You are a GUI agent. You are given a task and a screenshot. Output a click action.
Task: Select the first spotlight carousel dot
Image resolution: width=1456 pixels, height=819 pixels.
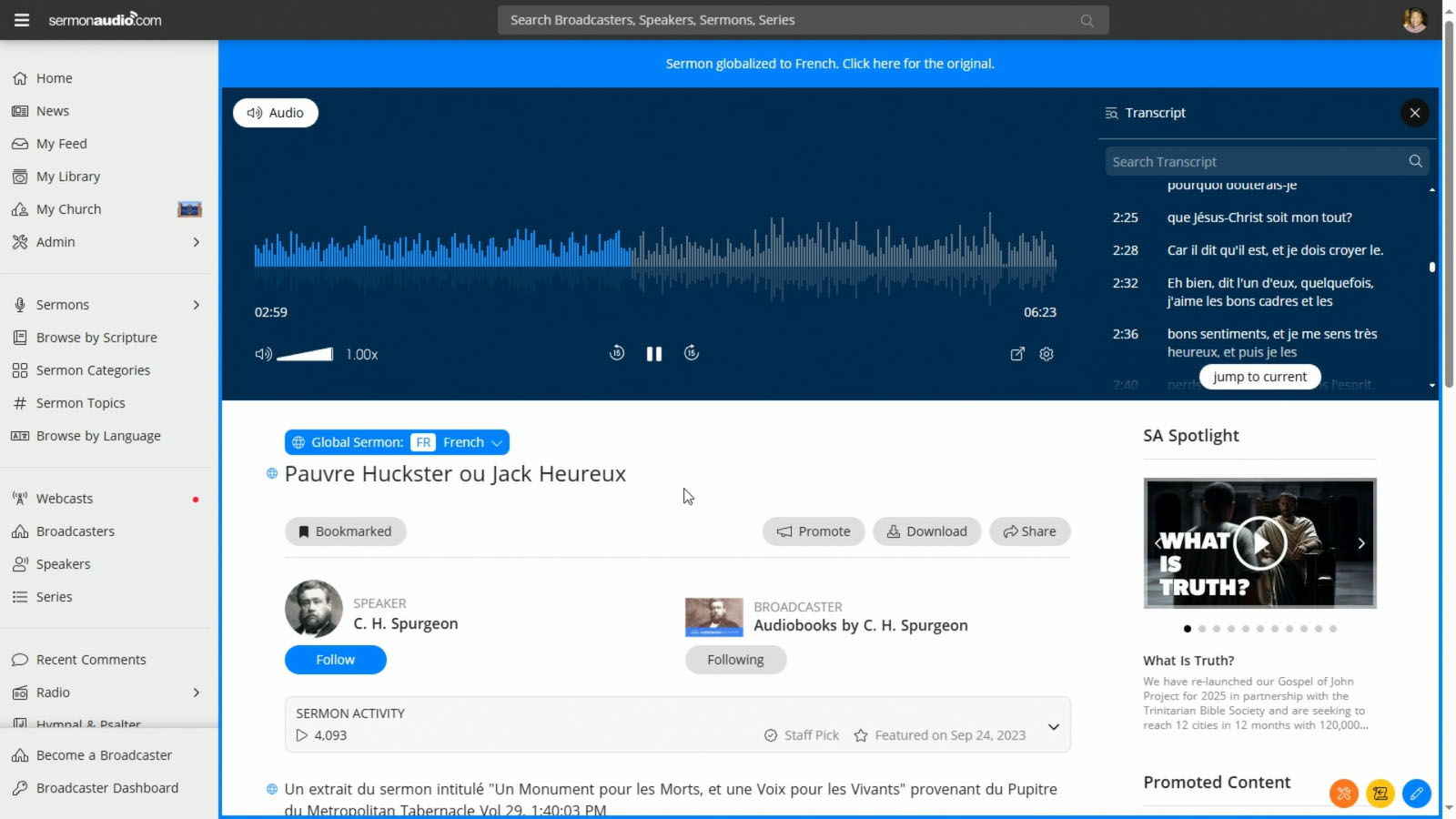[1187, 629]
